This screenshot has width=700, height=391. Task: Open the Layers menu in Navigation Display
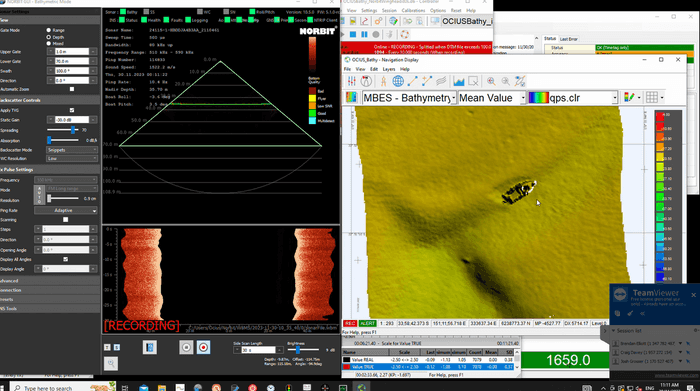389,69
